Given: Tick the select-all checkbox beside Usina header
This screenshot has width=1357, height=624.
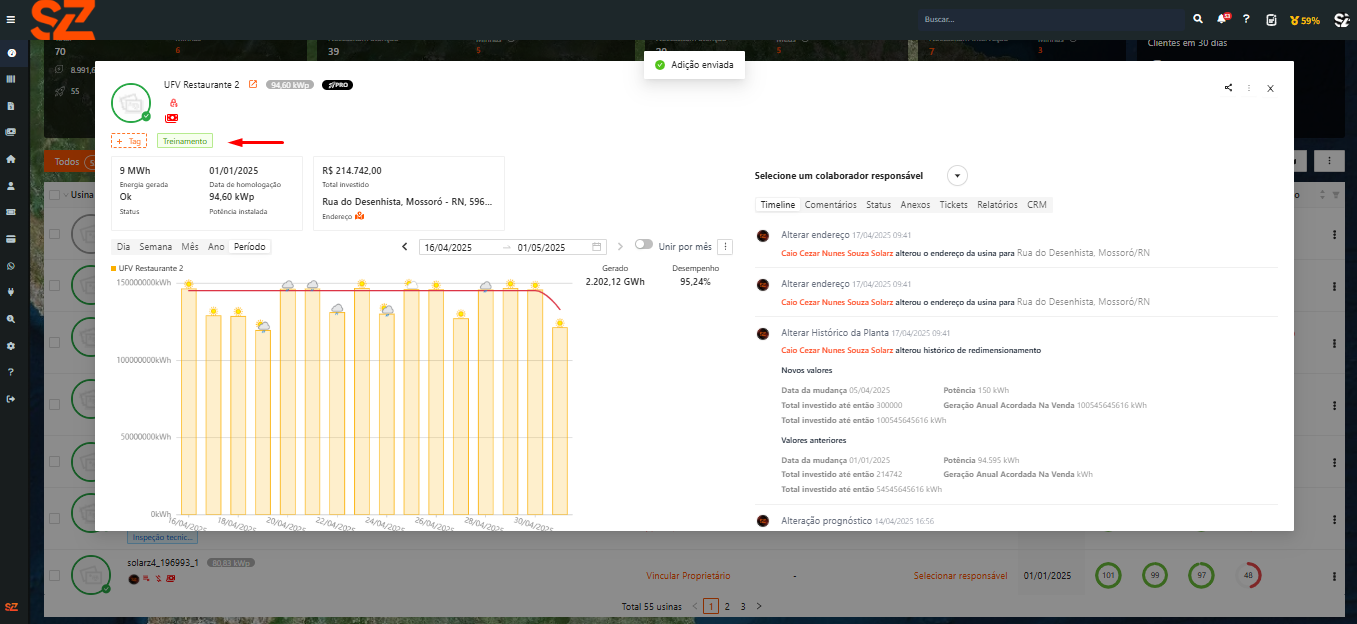Looking at the screenshot, I should [55, 195].
